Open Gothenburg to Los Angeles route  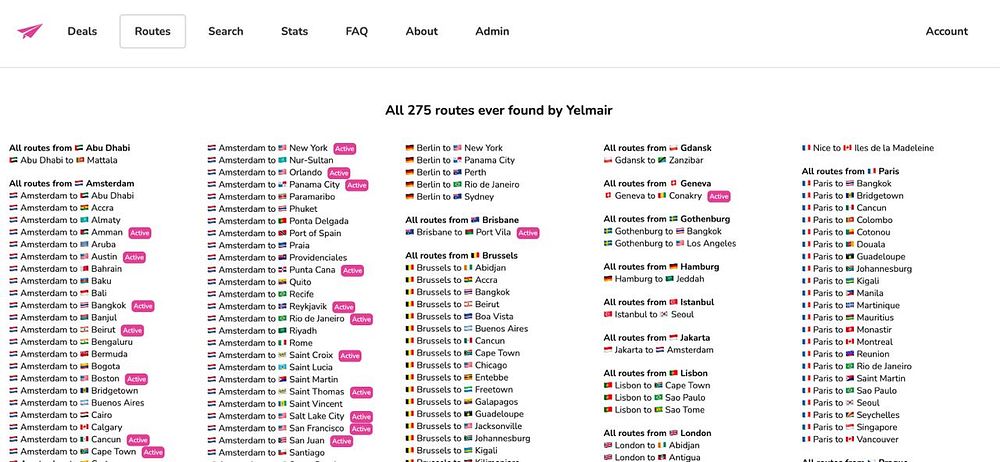click(x=670, y=244)
